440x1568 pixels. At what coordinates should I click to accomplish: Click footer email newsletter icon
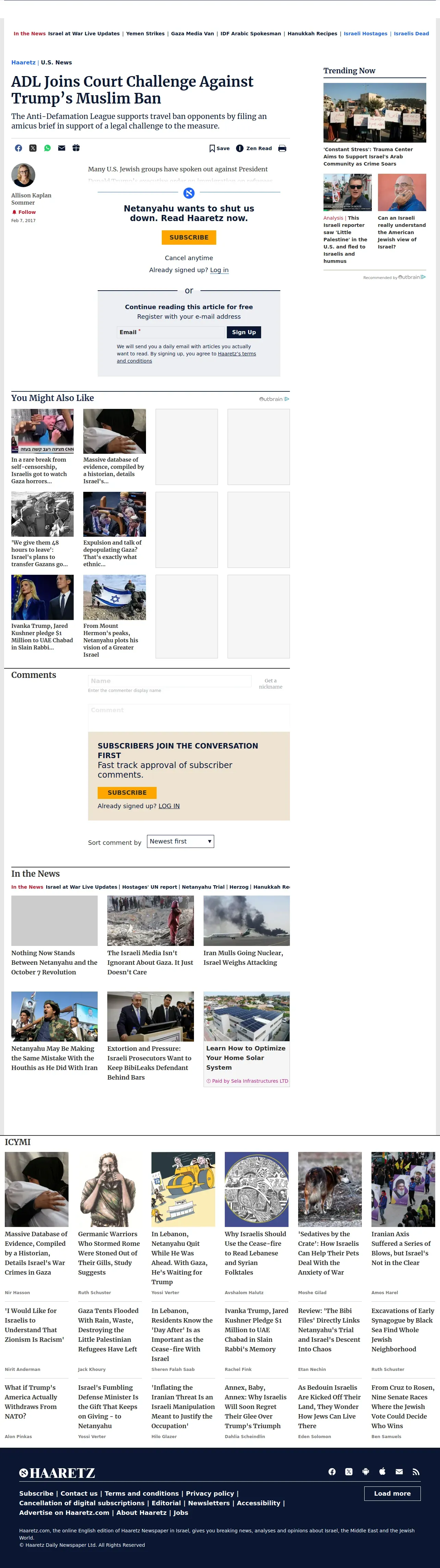click(x=399, y=1472)
